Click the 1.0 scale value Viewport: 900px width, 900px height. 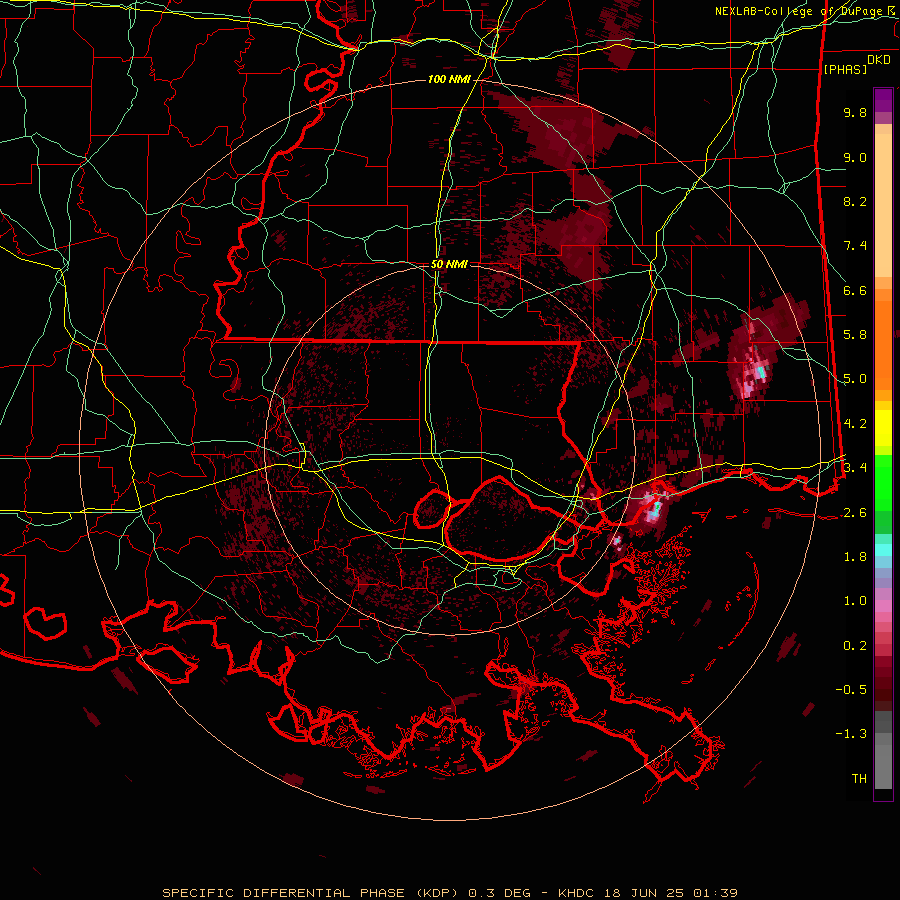[x=855, y=601]
